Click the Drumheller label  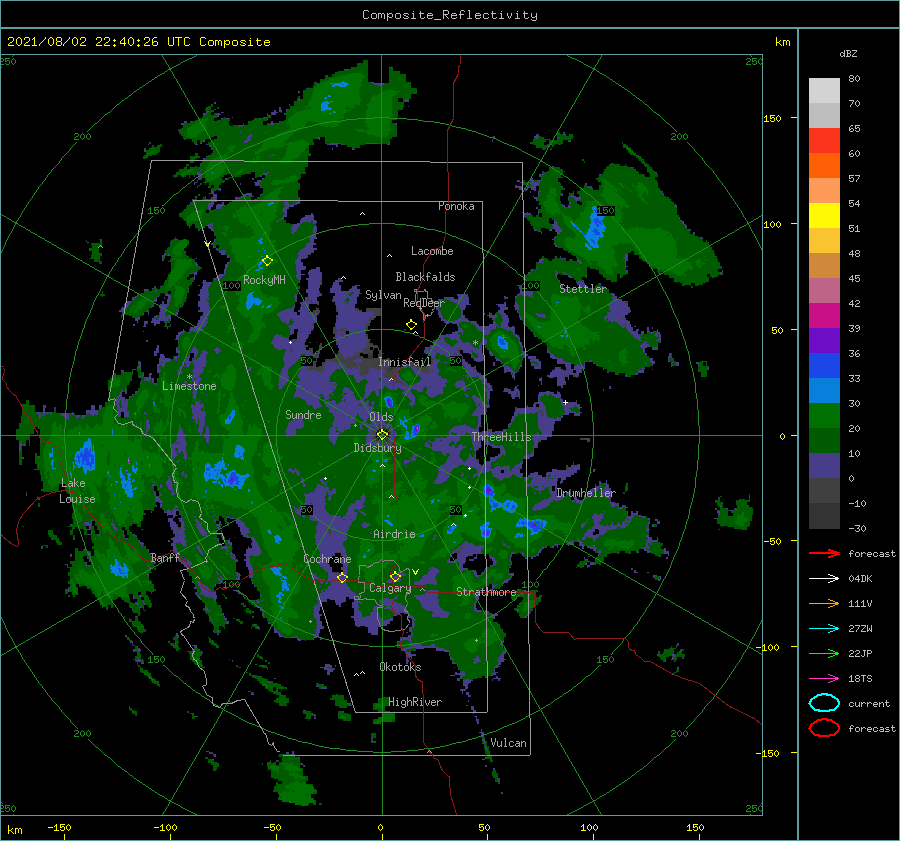(585, 493)
